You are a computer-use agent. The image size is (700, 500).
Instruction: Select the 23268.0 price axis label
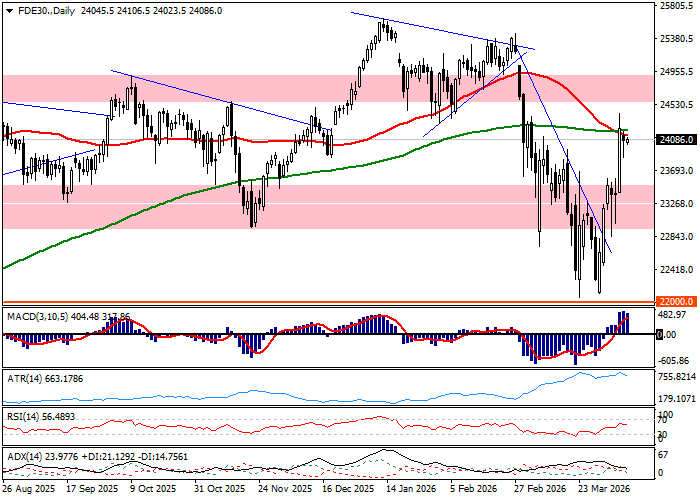[x=676, y=203]
